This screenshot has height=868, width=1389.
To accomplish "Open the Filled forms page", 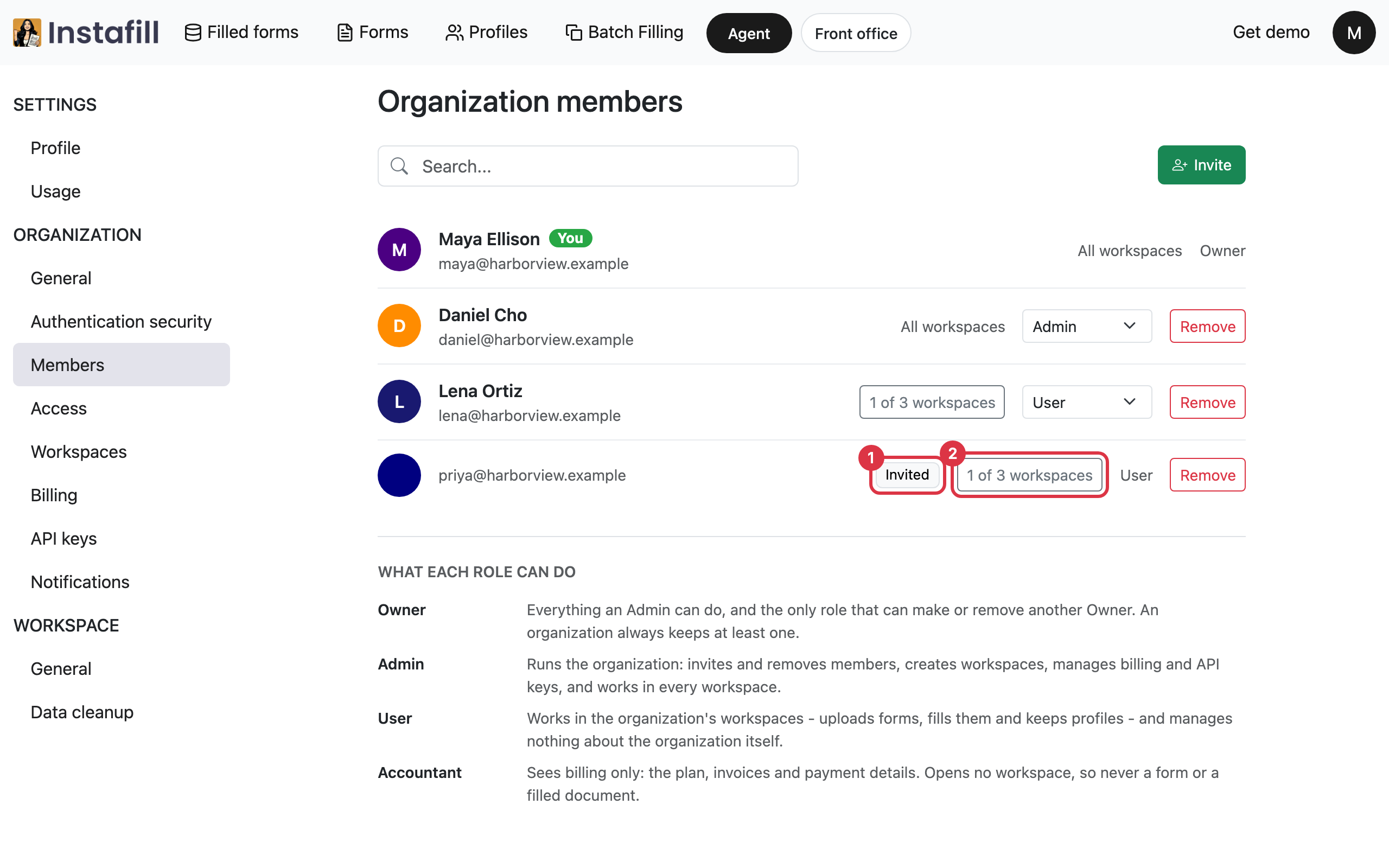I will [x=241, y=32].
